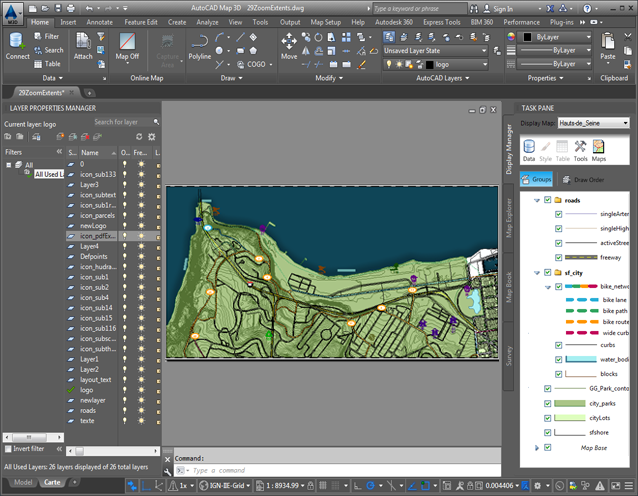Uncheck the city_parks layer checkbox
Image resolution: width=638 pixels, height=496 pixels.
(x=547, y=403)
